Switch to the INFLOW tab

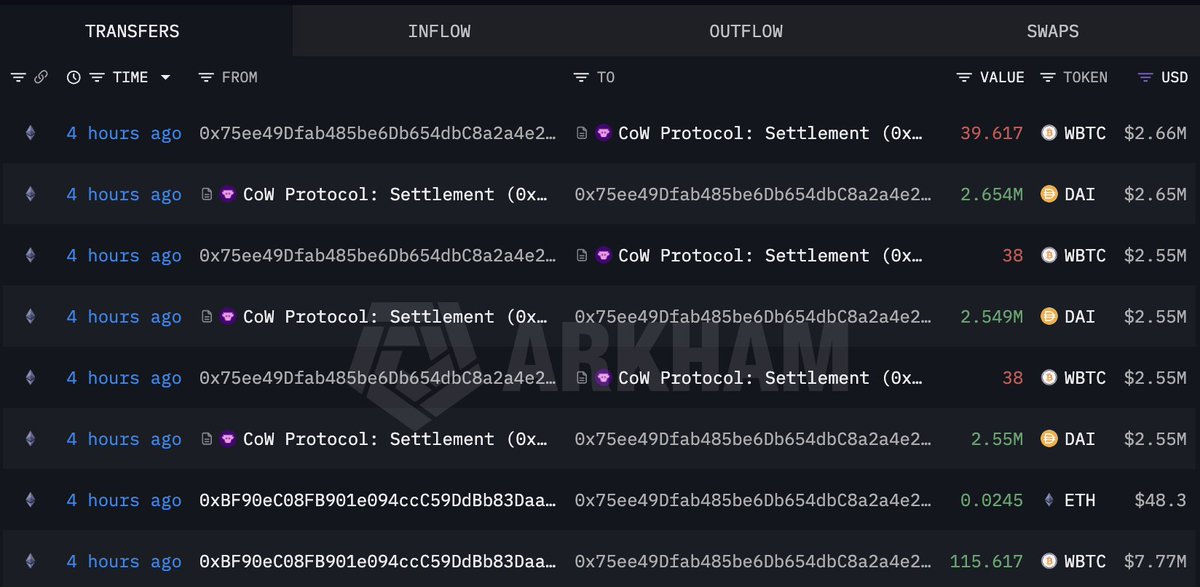click(x=439, y=31)
